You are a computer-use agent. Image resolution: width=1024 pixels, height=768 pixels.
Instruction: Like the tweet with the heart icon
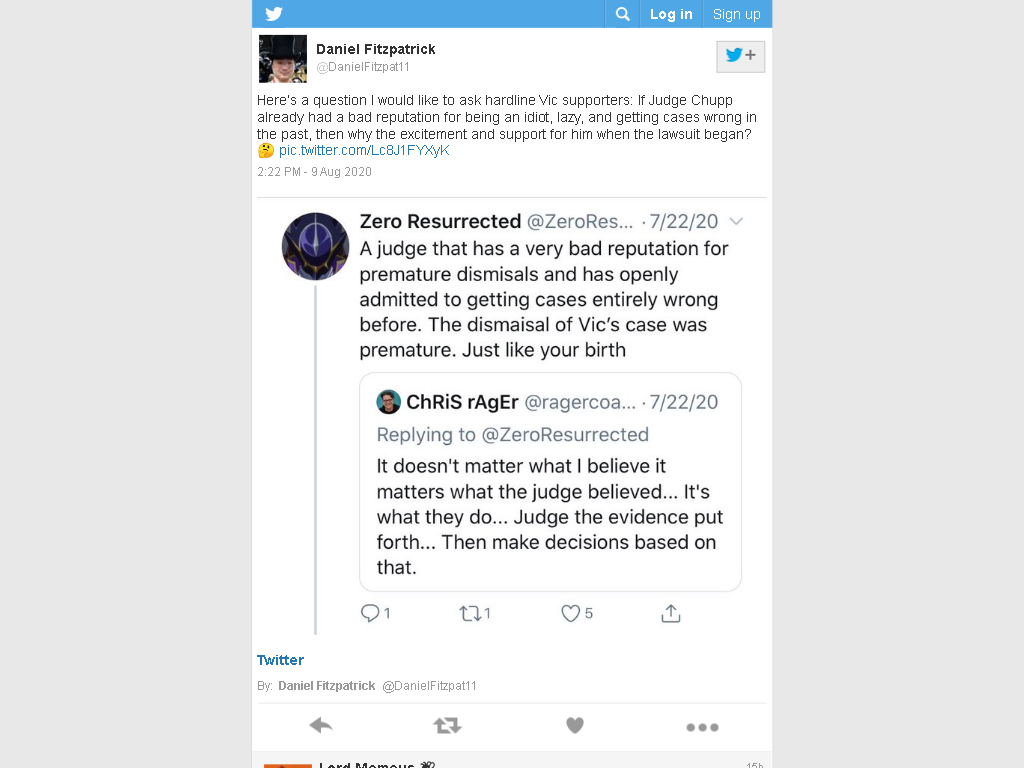pyautogui.click(x=575, y=726)
